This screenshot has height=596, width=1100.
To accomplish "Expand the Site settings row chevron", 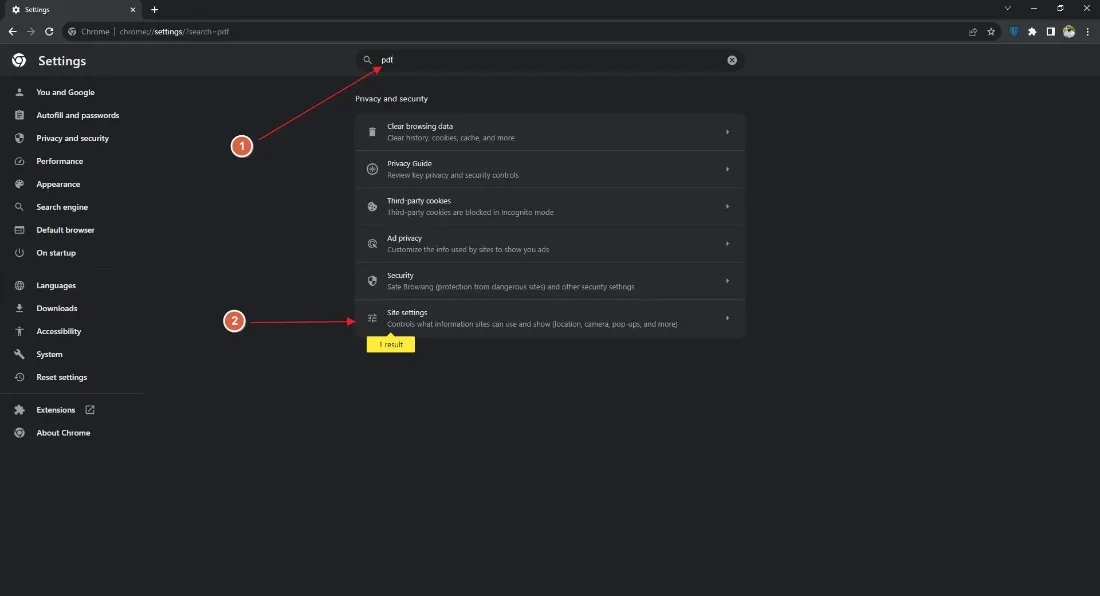I will pos(727,317).
